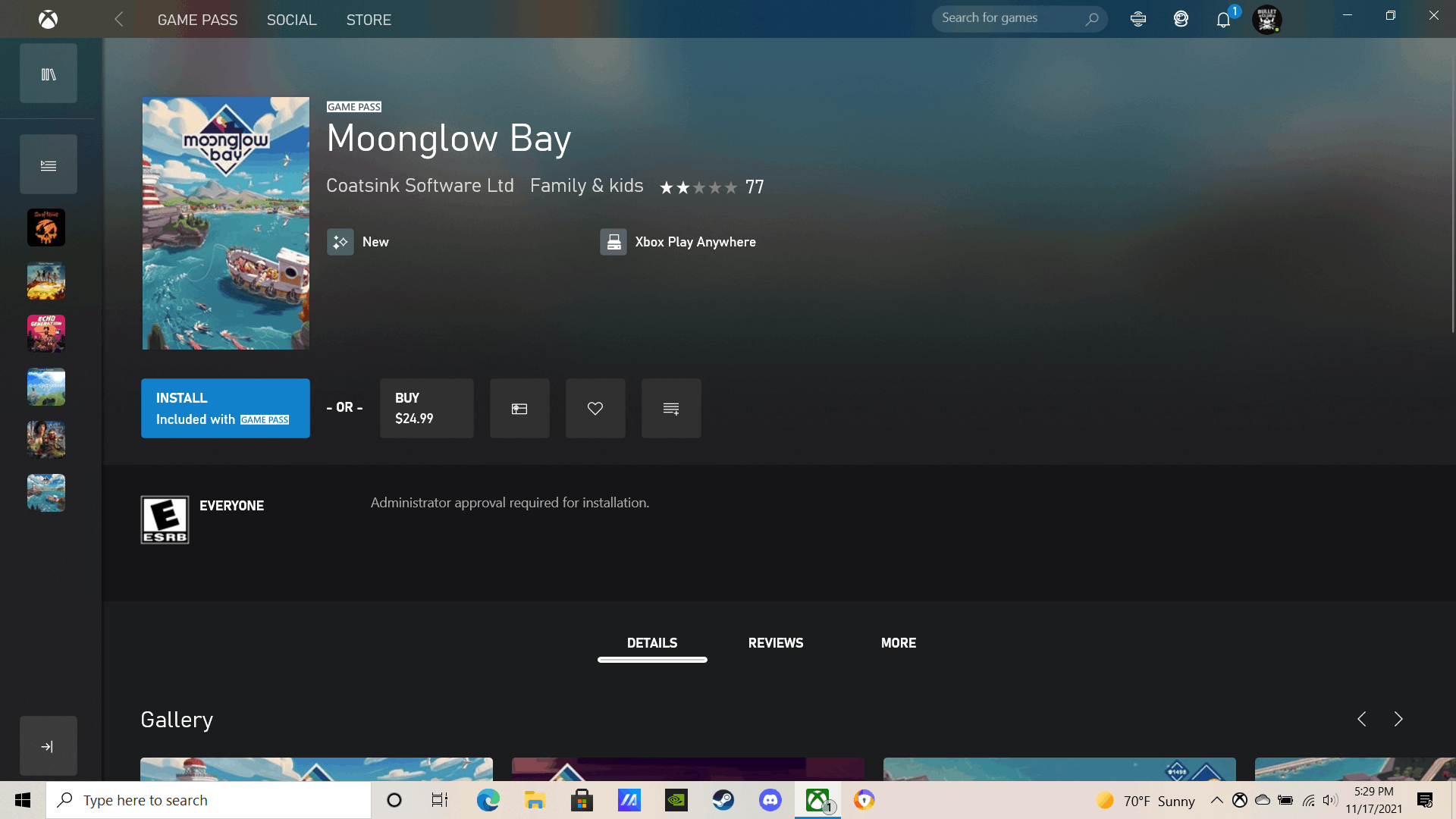Open Steam from the taskbar
Image resolution: width=1456 pixels, height=819 pixels.
(x=723, y=800)
